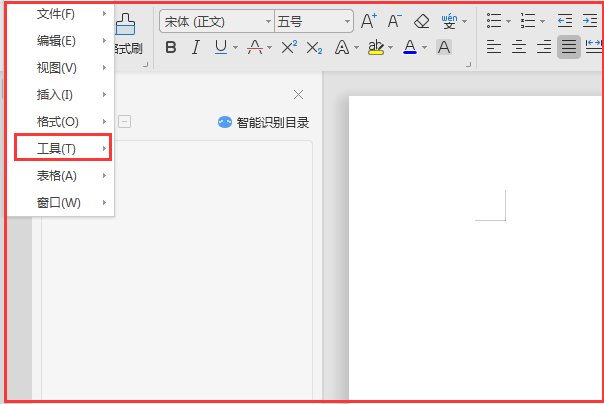Open the 工具(T) submenu
This screenshot has width=604, height=404.
coord(63,148)
